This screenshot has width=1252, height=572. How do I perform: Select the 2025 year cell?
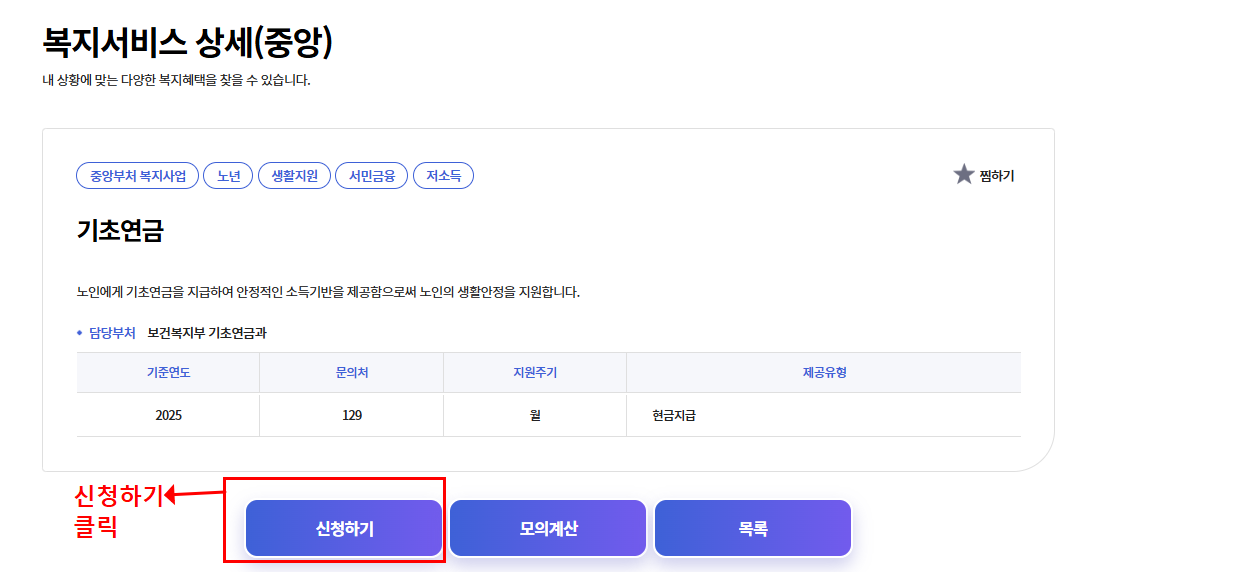[168, 415]
